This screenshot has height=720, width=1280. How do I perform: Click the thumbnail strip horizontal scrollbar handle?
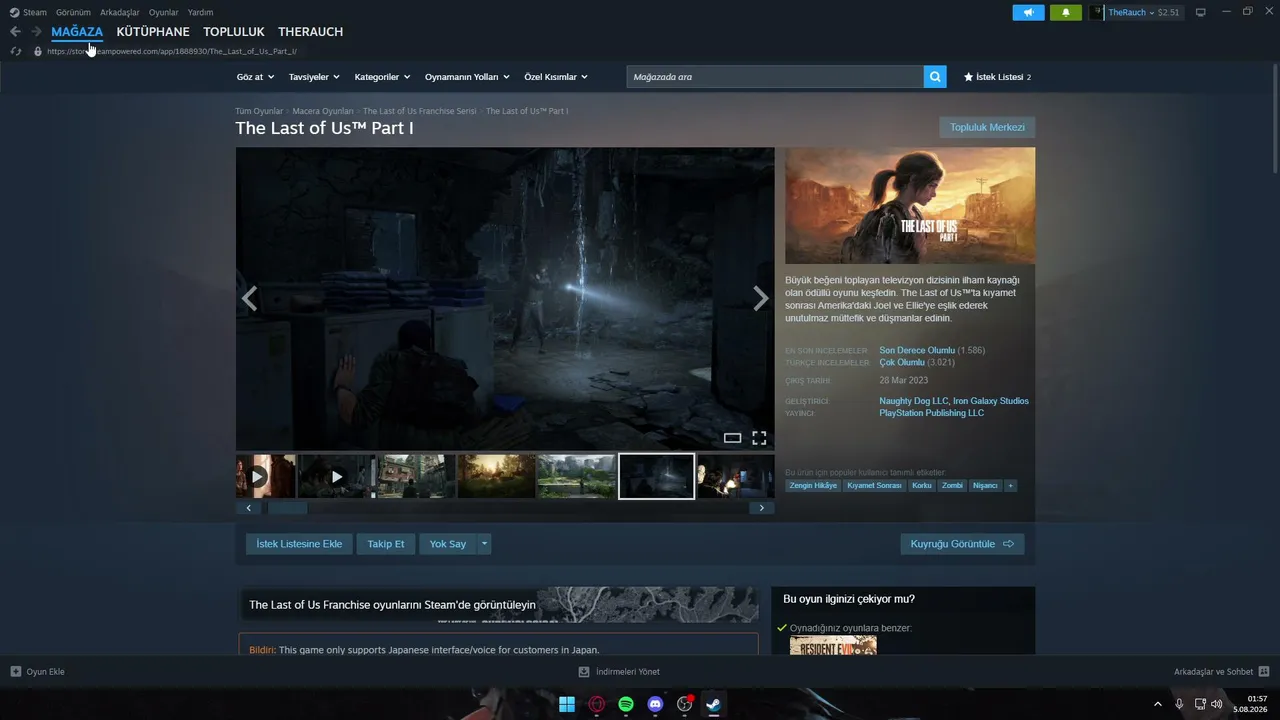287,508
